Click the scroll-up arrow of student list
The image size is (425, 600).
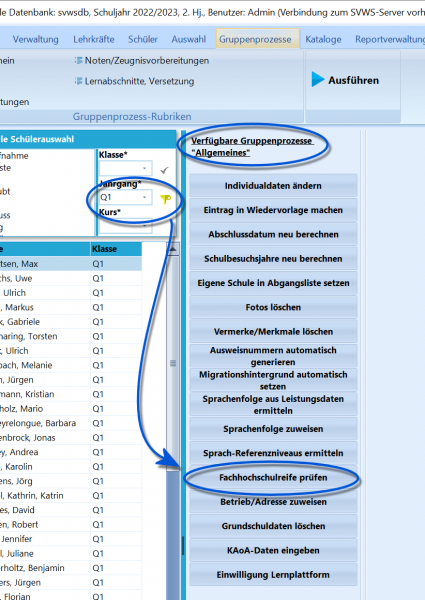[173, 249]
